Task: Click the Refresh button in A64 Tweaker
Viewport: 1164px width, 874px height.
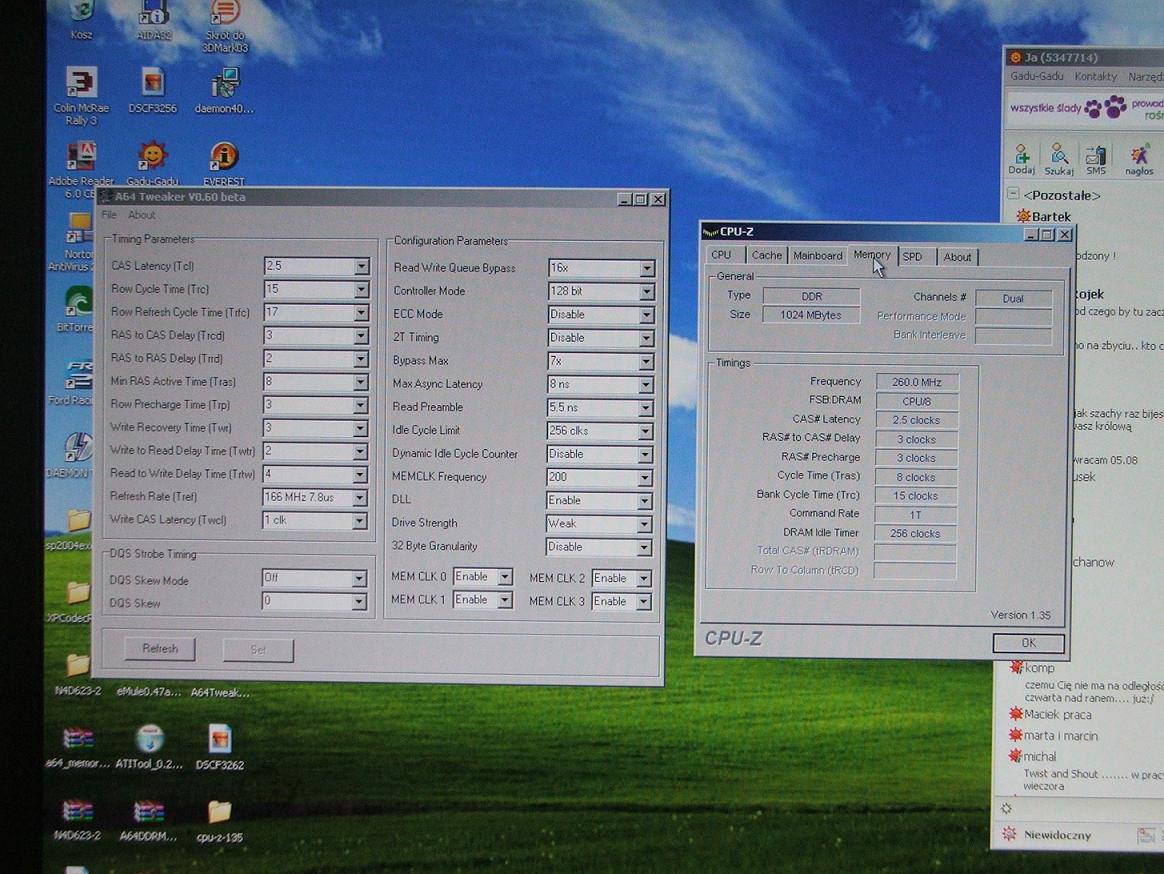Action: pyautogui.click(x=160, y=649)
